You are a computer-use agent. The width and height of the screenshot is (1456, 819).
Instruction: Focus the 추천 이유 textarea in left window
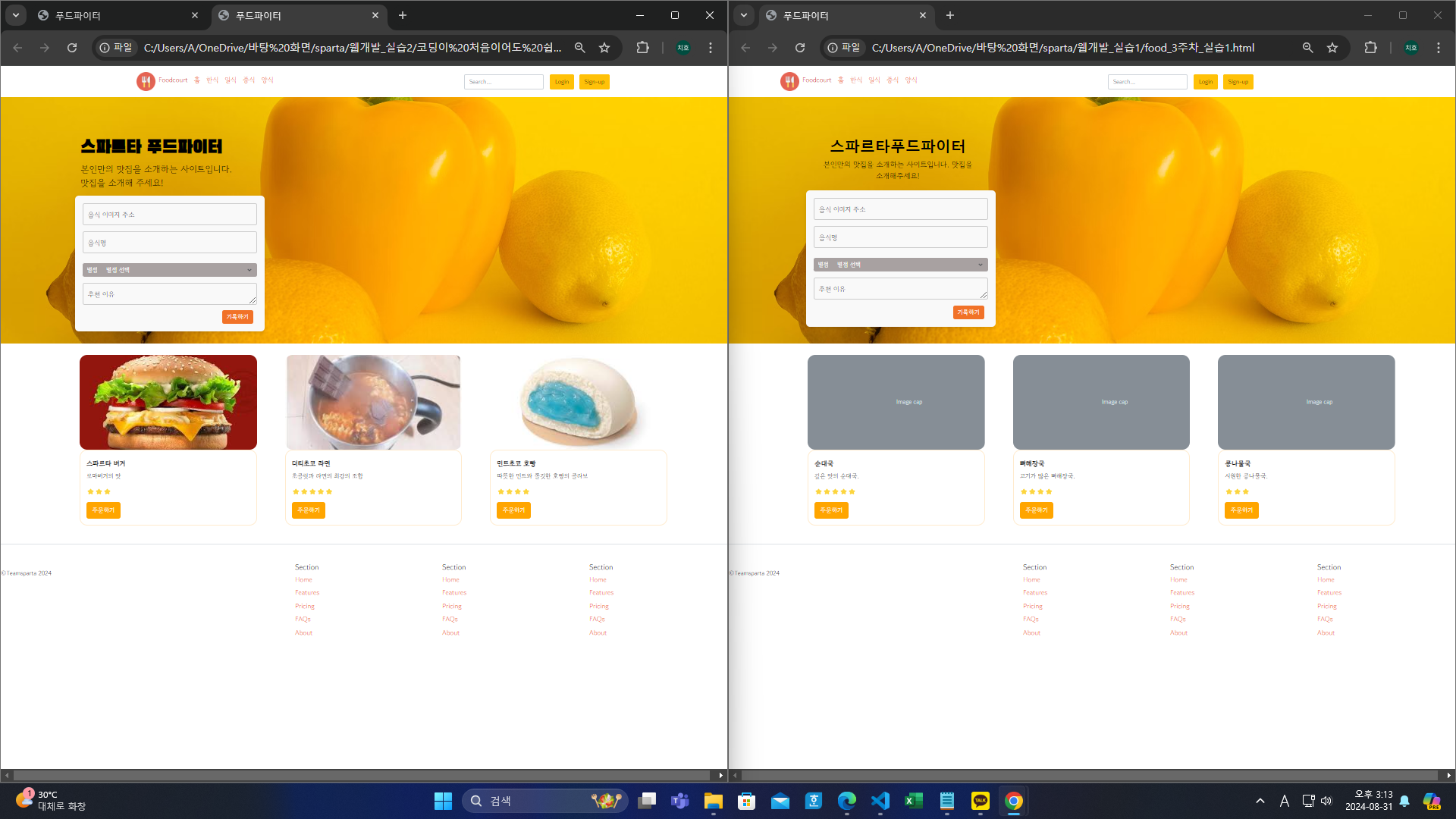[170, 294]
